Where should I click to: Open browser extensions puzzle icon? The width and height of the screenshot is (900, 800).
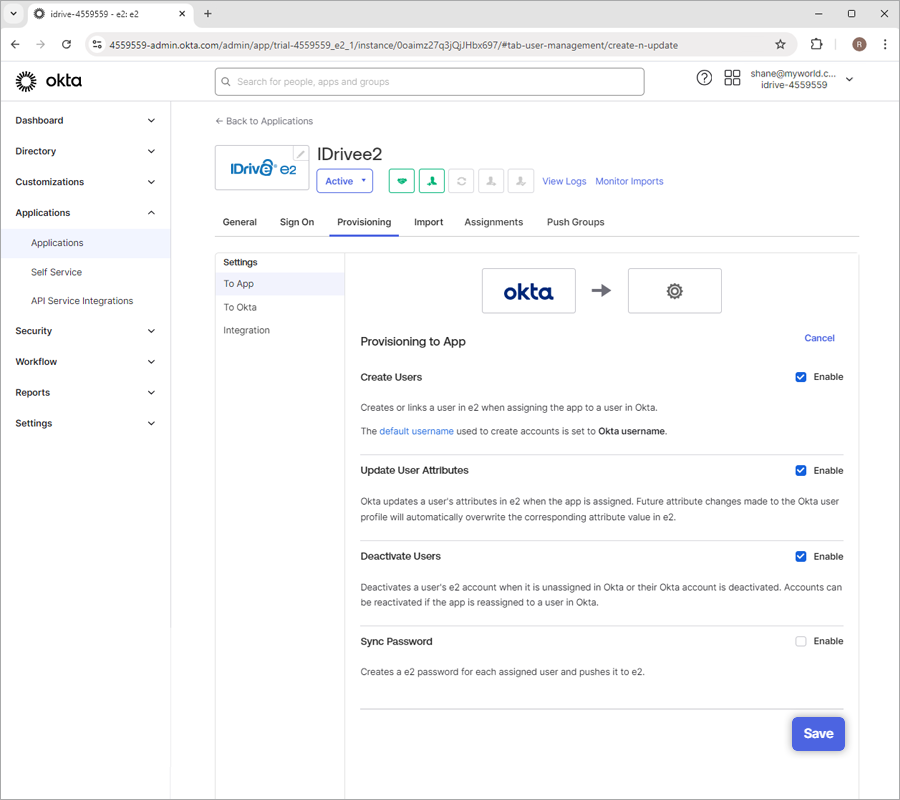(x=816, y=44)
